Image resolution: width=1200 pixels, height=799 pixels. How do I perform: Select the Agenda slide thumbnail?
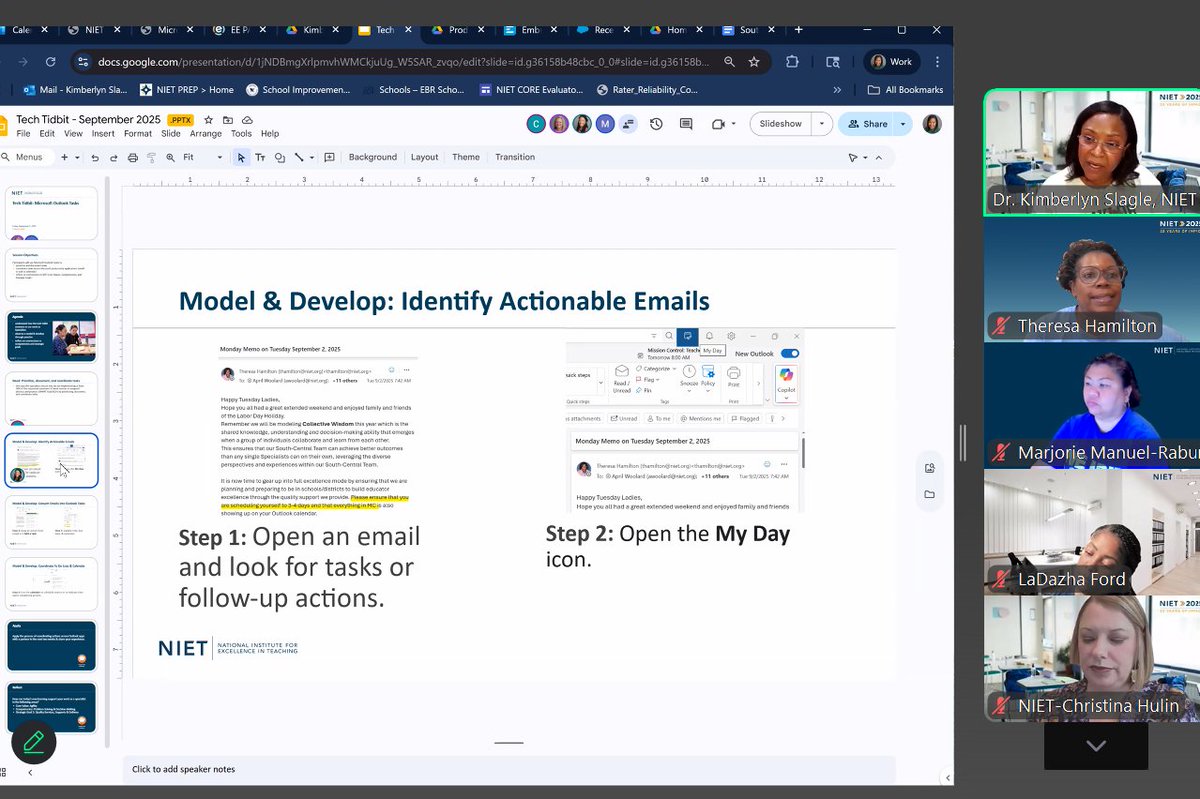point(52,336)
